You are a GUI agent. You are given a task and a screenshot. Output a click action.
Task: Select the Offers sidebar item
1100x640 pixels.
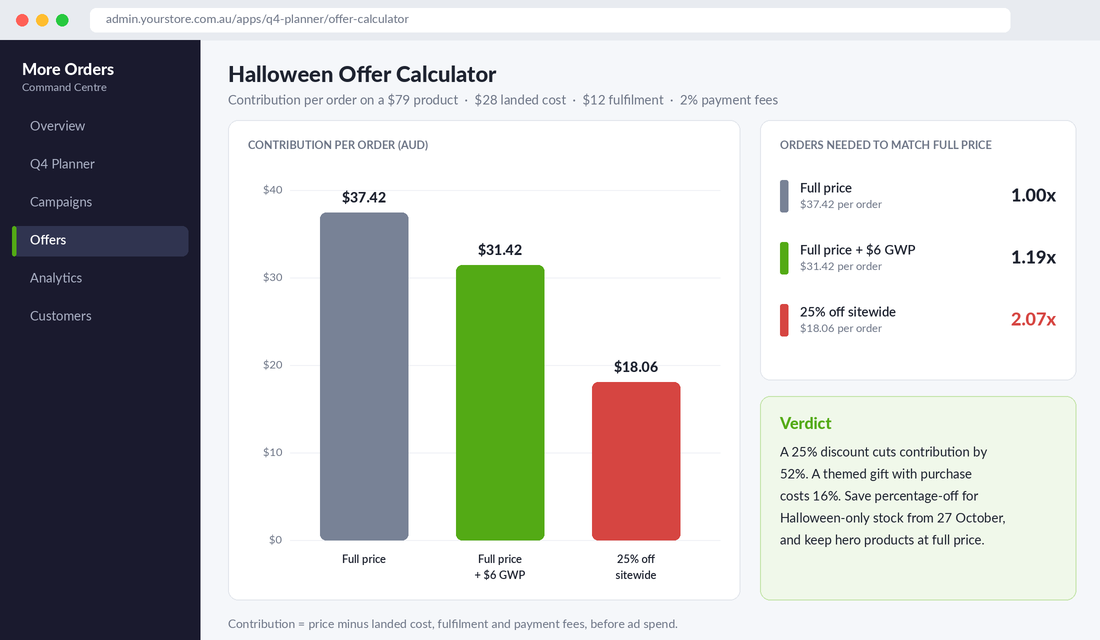click(x=100, y=241)
